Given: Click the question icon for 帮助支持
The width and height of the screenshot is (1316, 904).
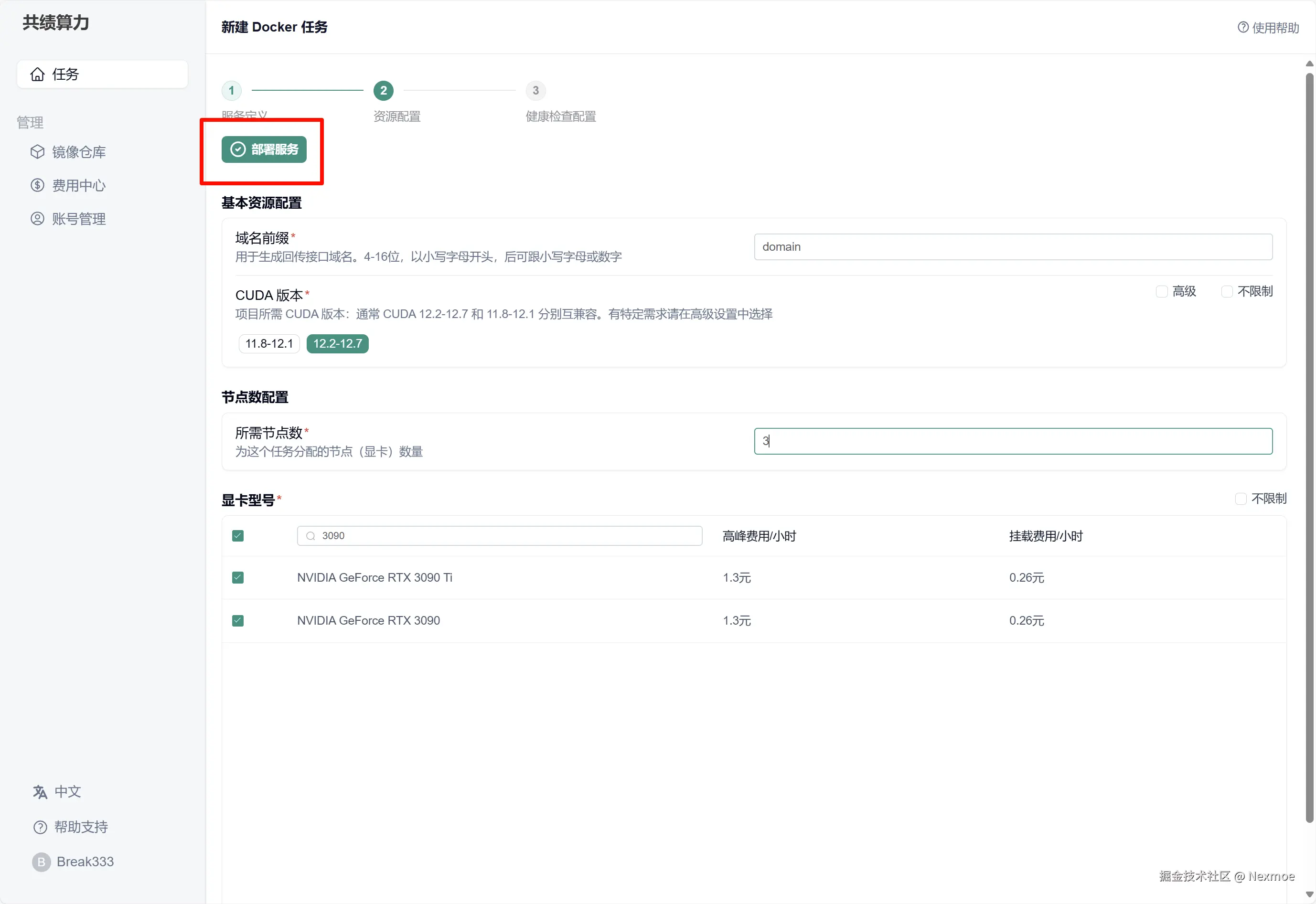Looking at the screenshot, I should [40, 827].
